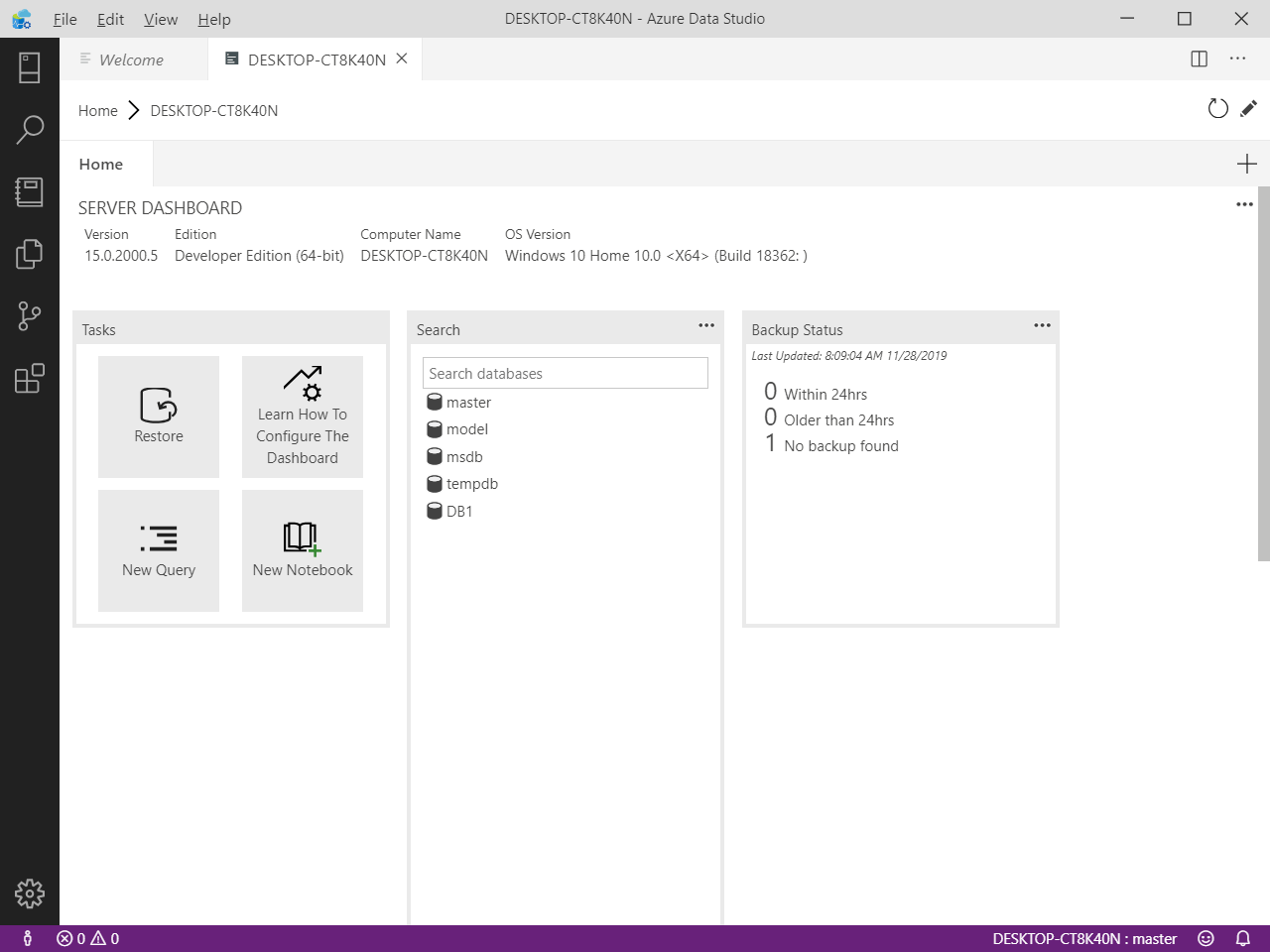This screenshot has width=1270, height=952.
Task: Open Search widget more actions ellipsis
Action: click(x=706, y=325)
